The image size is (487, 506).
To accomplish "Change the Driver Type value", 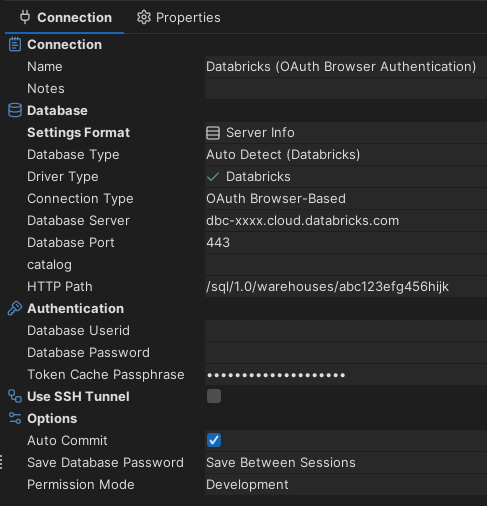I will tap(346, 177).
